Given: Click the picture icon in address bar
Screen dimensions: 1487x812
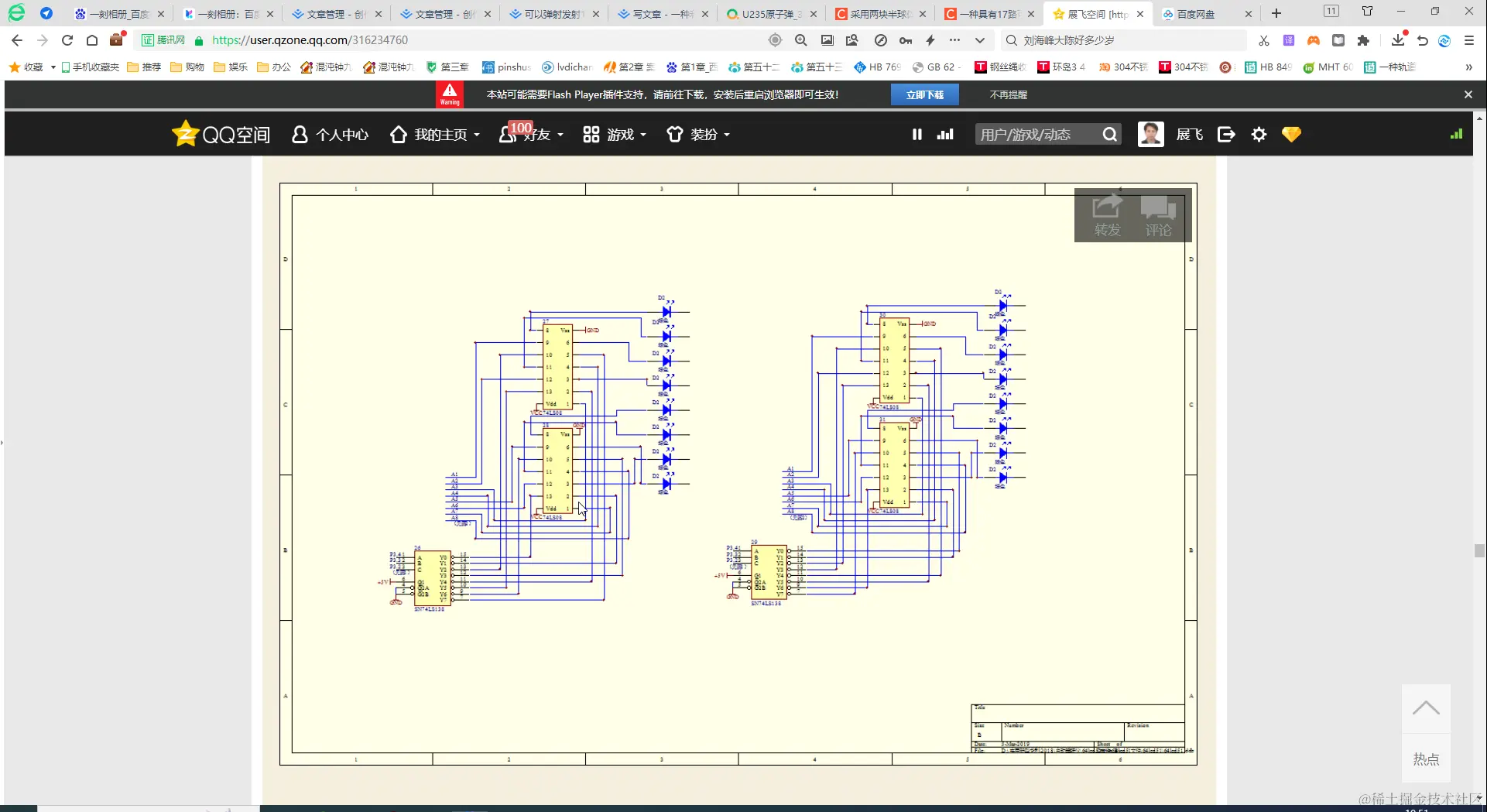Looking at the screenshot, I should [827, 40].
